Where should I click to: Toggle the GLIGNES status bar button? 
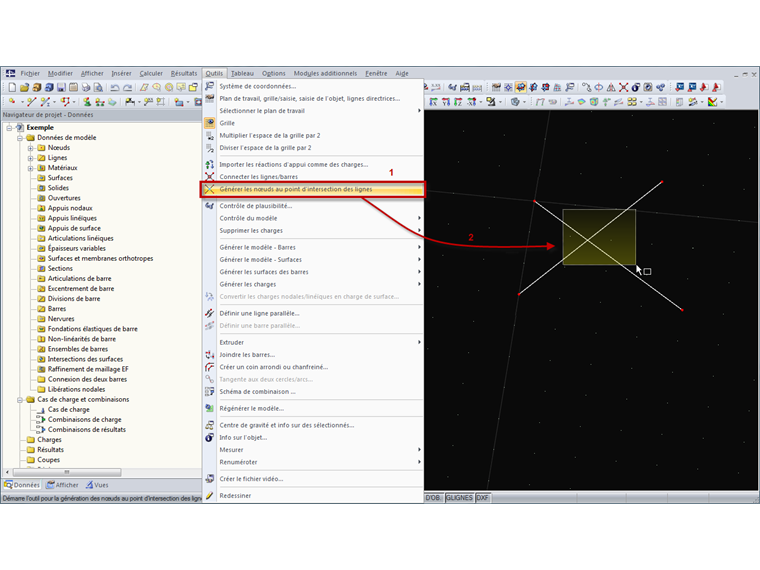click(459, 498)
